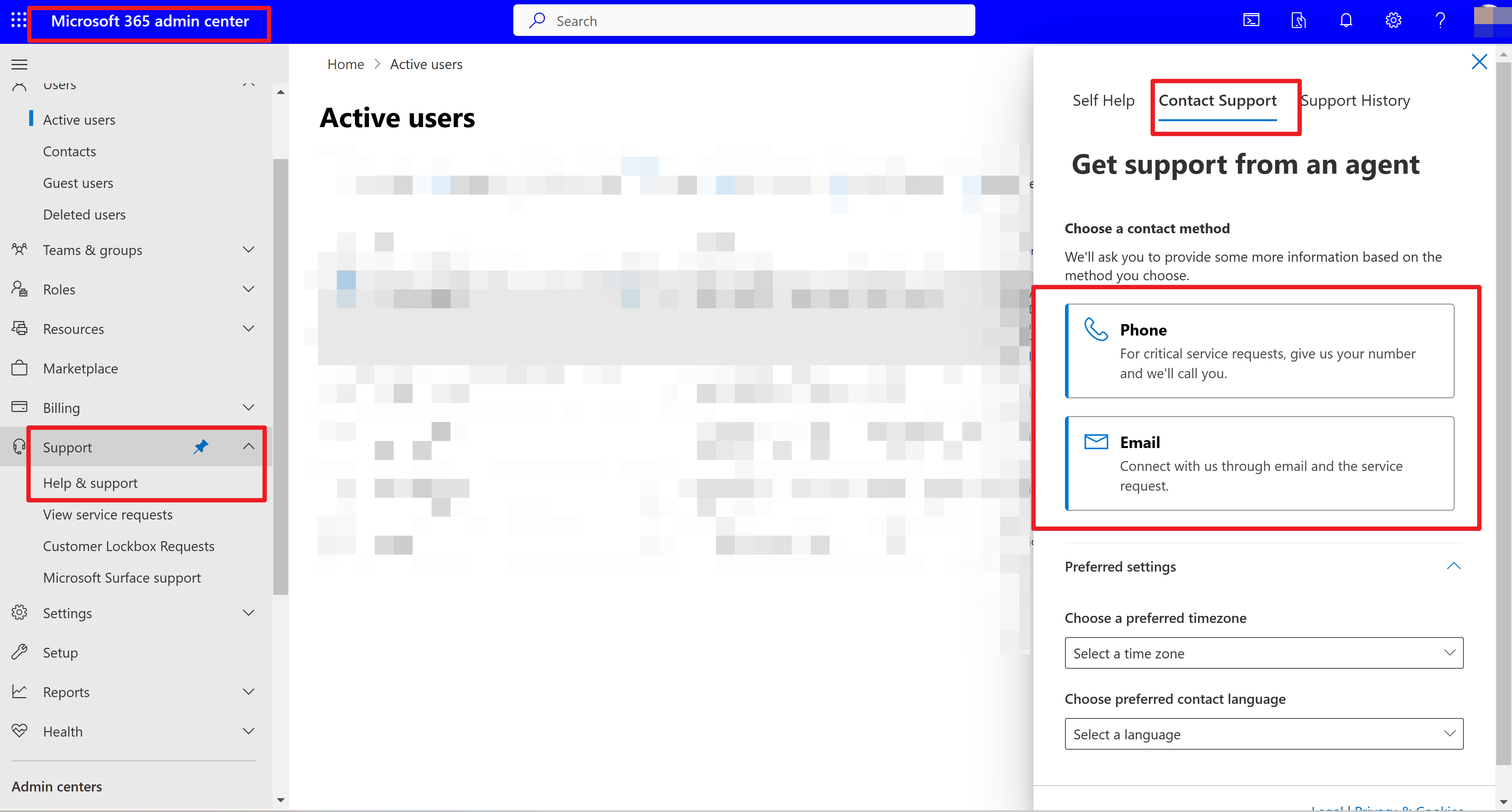Click the help question mark icon

tap(1440, 21)
